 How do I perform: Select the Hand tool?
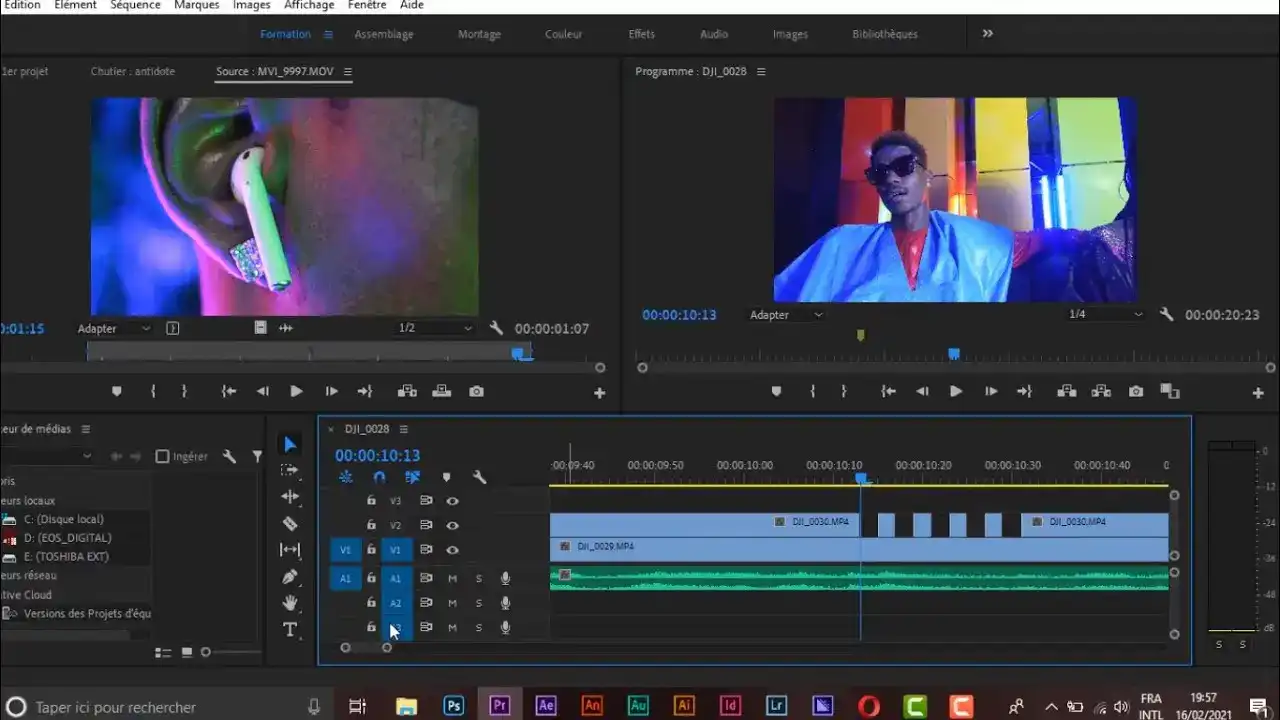click(290, 602)
